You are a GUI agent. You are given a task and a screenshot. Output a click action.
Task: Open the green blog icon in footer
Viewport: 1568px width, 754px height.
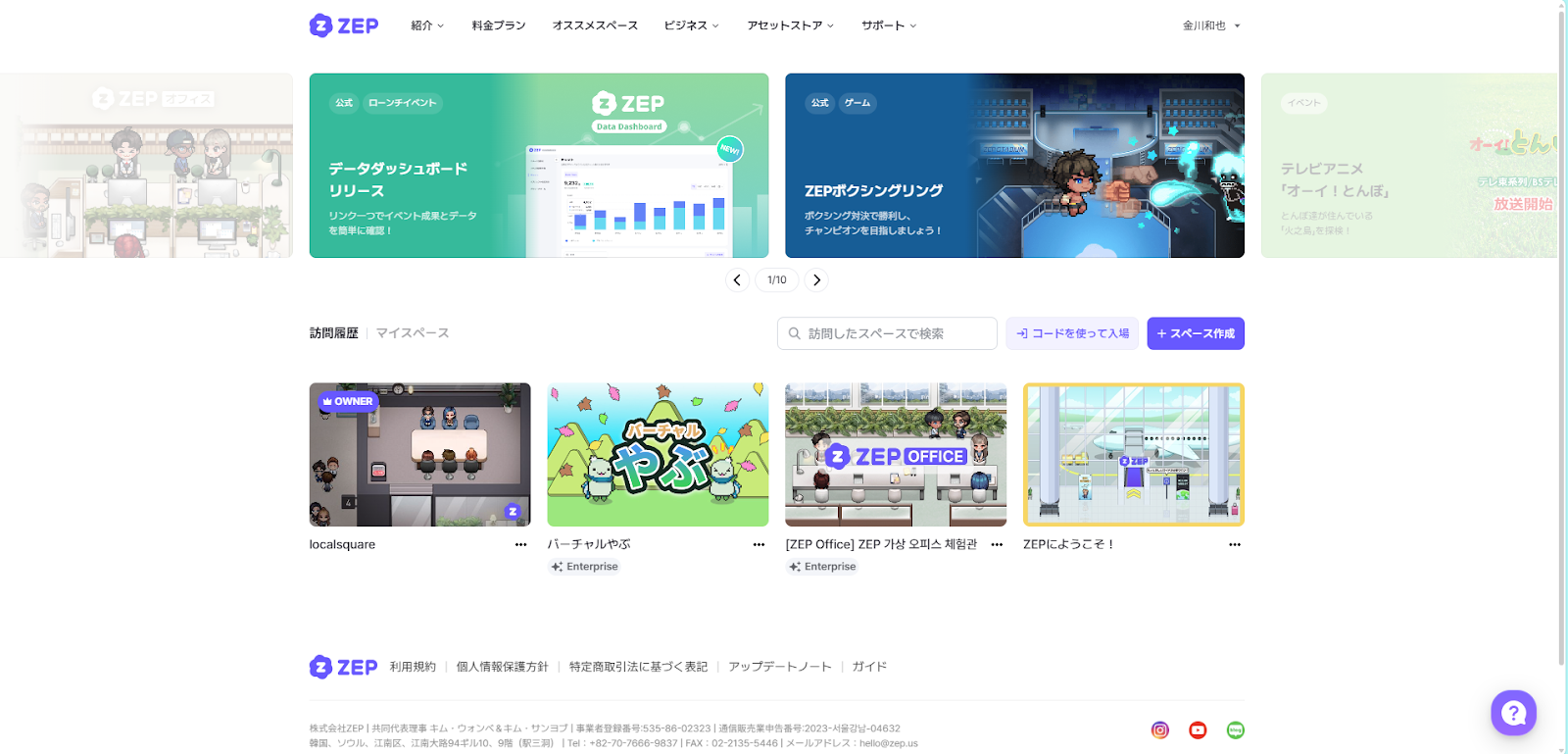[1236, 729]
